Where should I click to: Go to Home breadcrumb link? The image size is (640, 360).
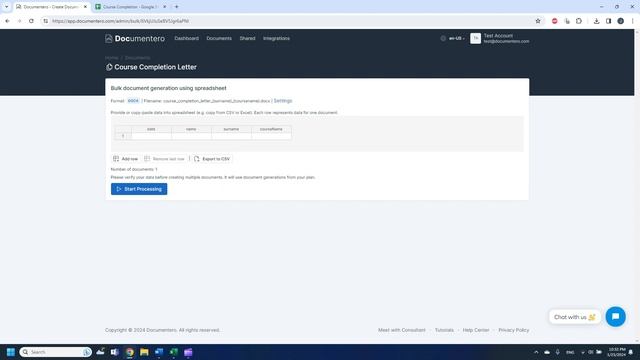click(111, 58)
